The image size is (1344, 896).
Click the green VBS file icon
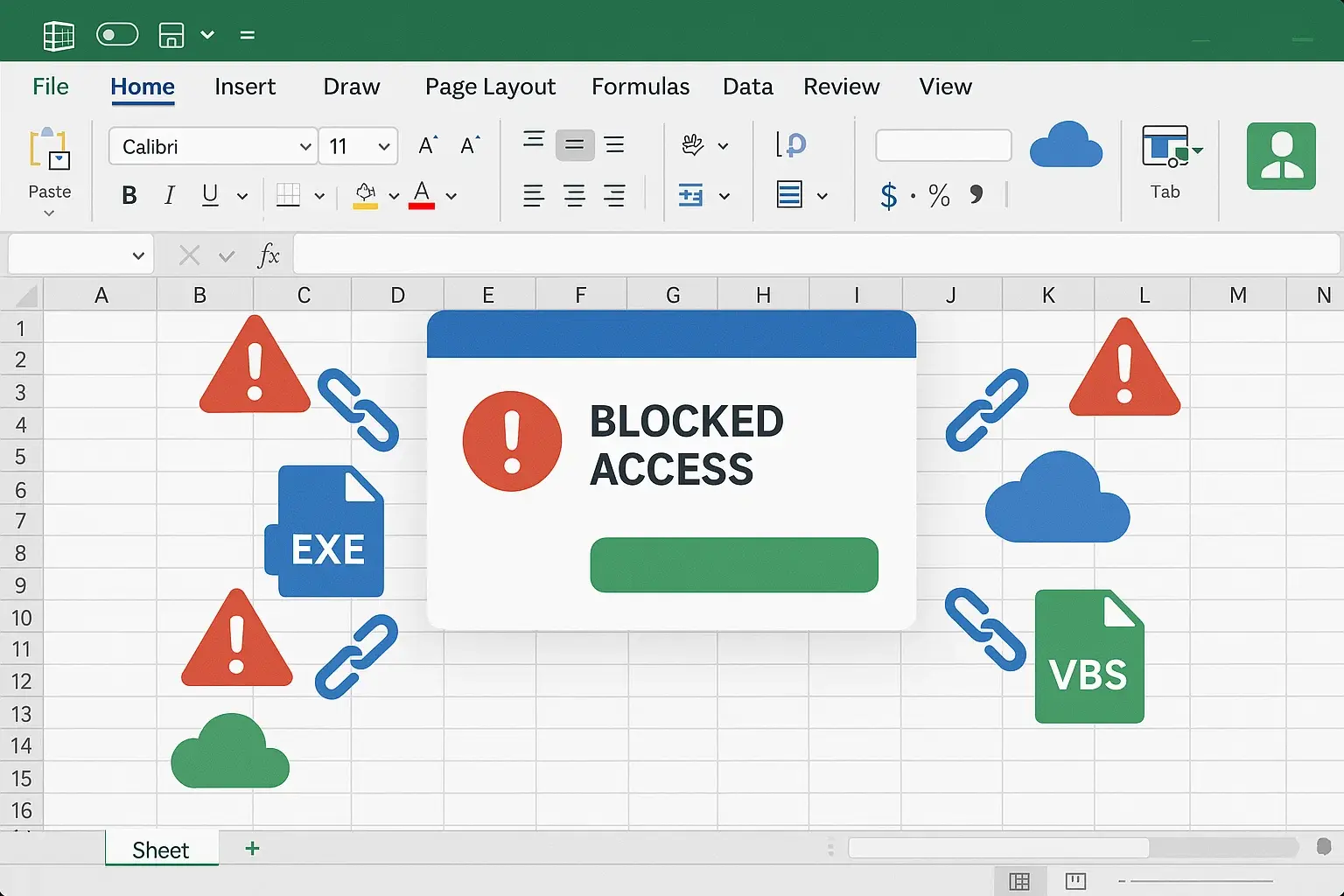(1089, 656)
